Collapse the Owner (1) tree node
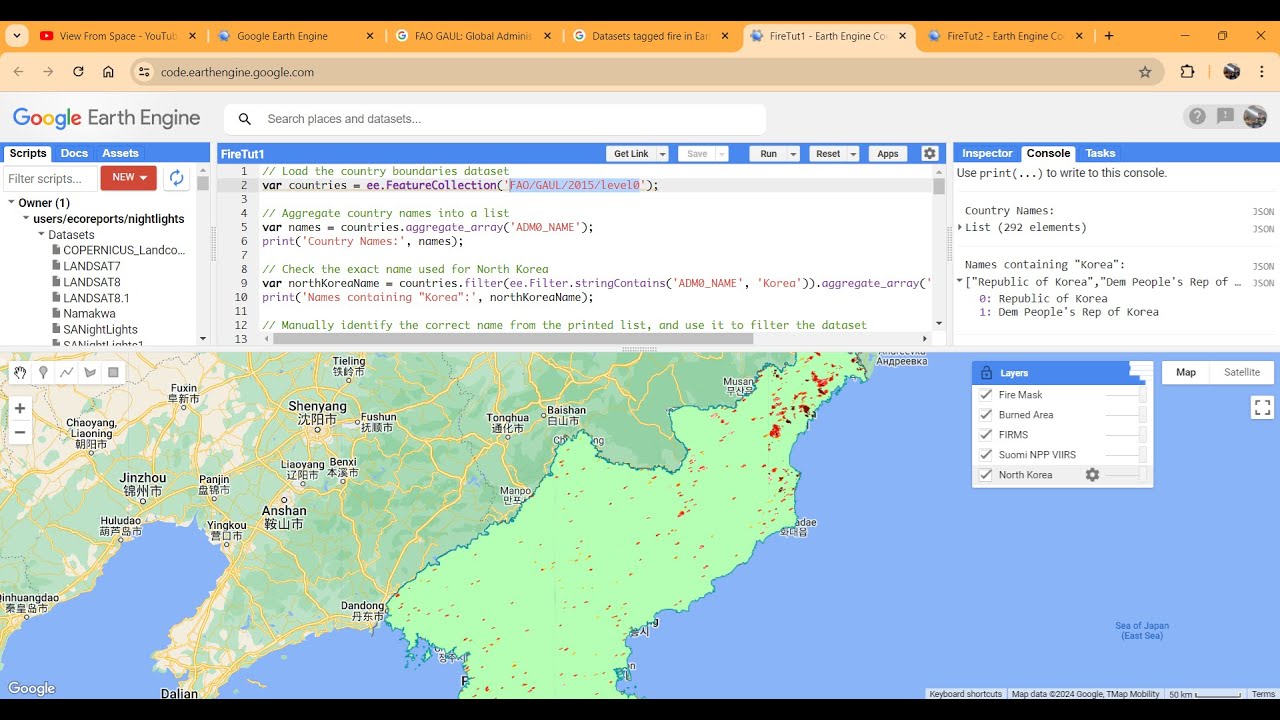The height and width of the screenshot is (720, 1280). [x=11, y=203]
